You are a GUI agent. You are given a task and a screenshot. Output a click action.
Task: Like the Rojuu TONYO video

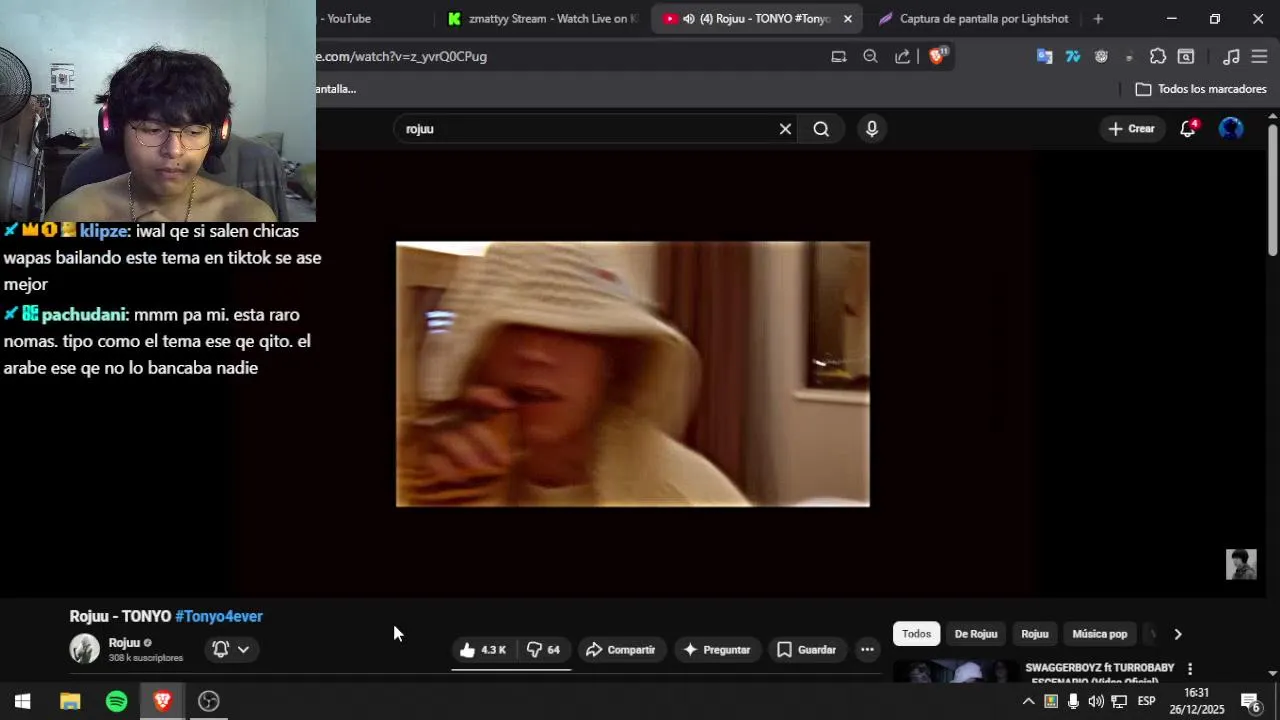pyautogui.click(x=483, y=650)
